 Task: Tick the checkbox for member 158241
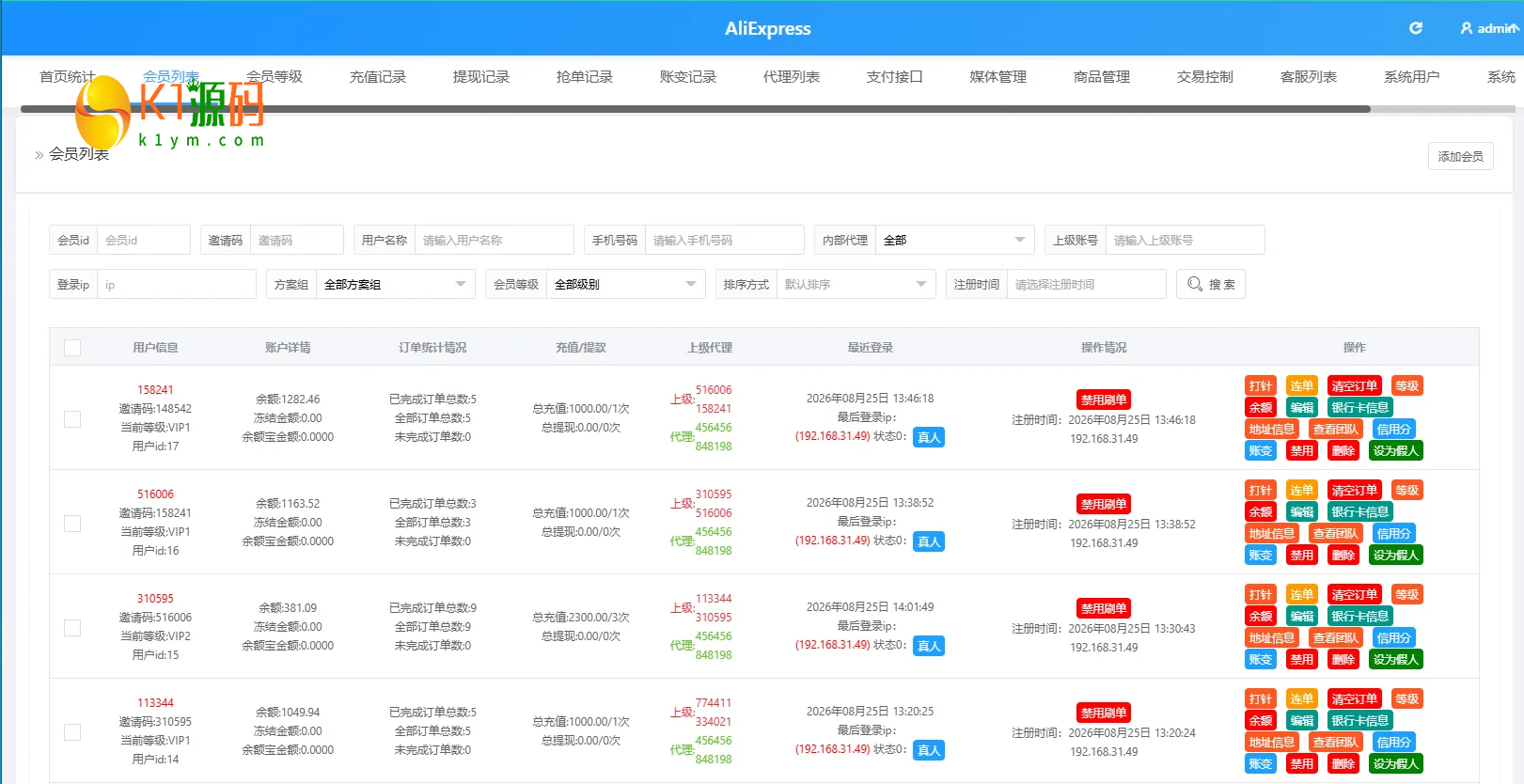(x=72, y=419)
